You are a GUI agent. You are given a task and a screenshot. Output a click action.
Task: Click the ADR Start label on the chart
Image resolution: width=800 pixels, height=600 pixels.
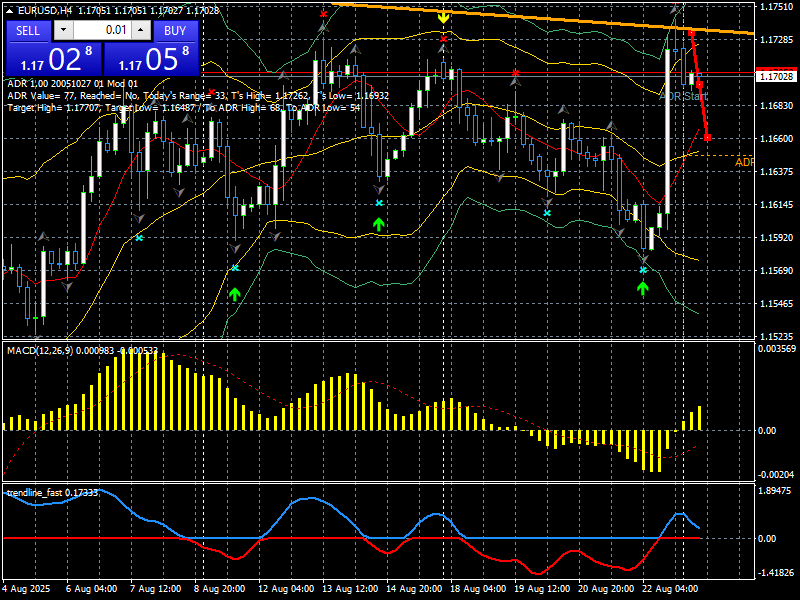(683, 96)
